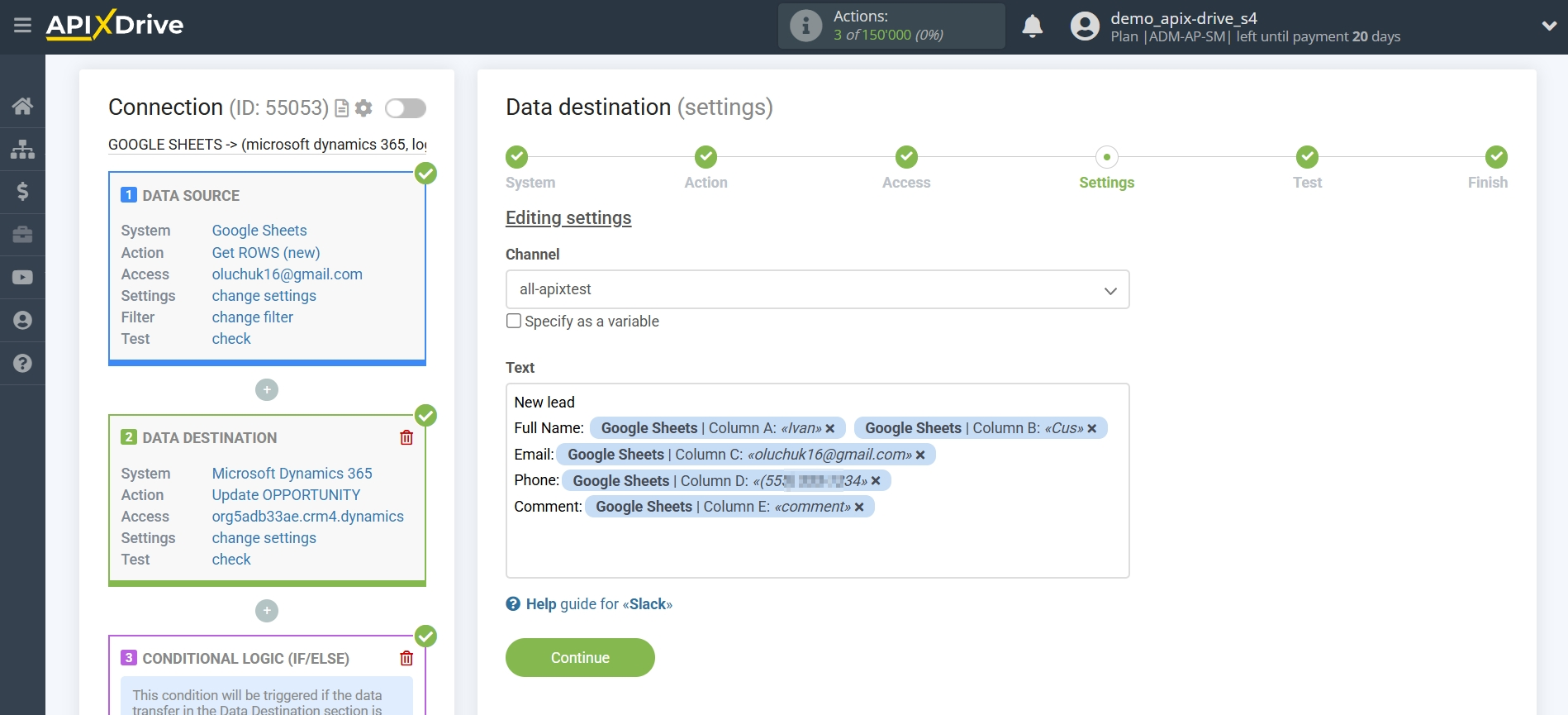1568x715 pixels.
Task: Open the profile icon in sidebar
Action: [22, 321]
